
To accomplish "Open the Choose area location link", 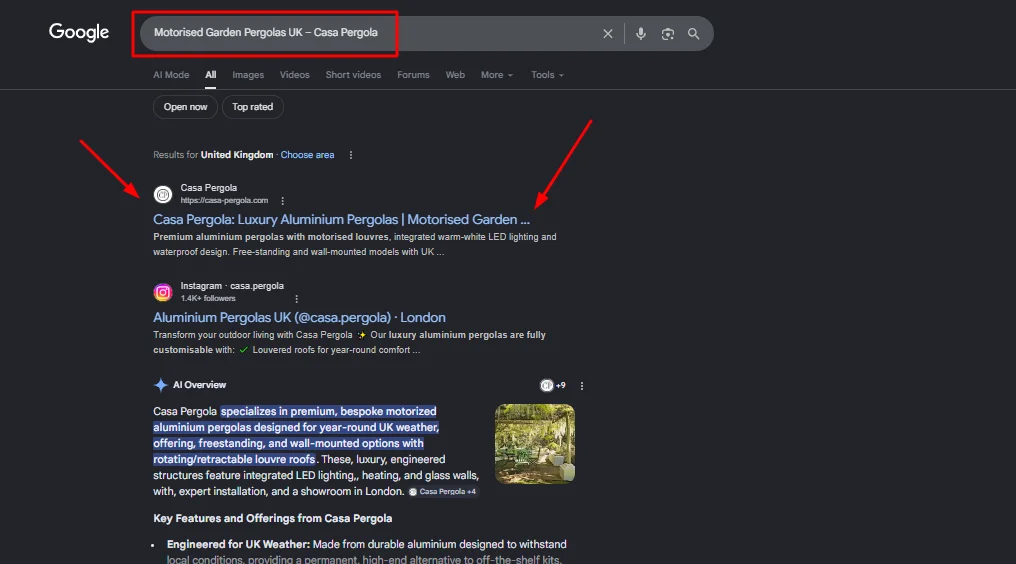I will pyautogui.click(x=307, y=155).
